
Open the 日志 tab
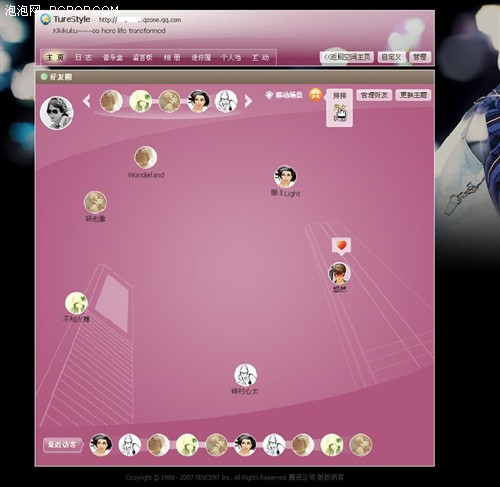click(83, 57)
